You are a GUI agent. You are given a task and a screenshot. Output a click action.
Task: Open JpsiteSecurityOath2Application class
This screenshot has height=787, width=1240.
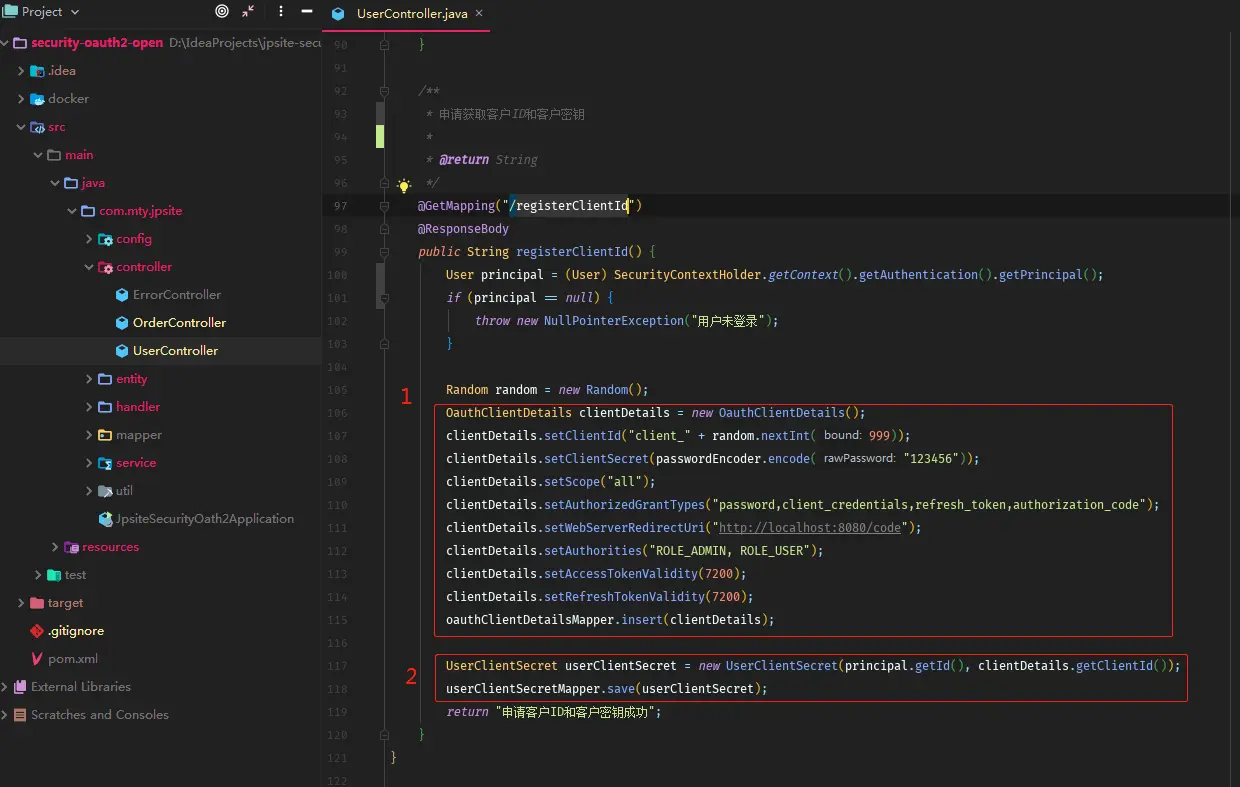click(x=205, y=519)
